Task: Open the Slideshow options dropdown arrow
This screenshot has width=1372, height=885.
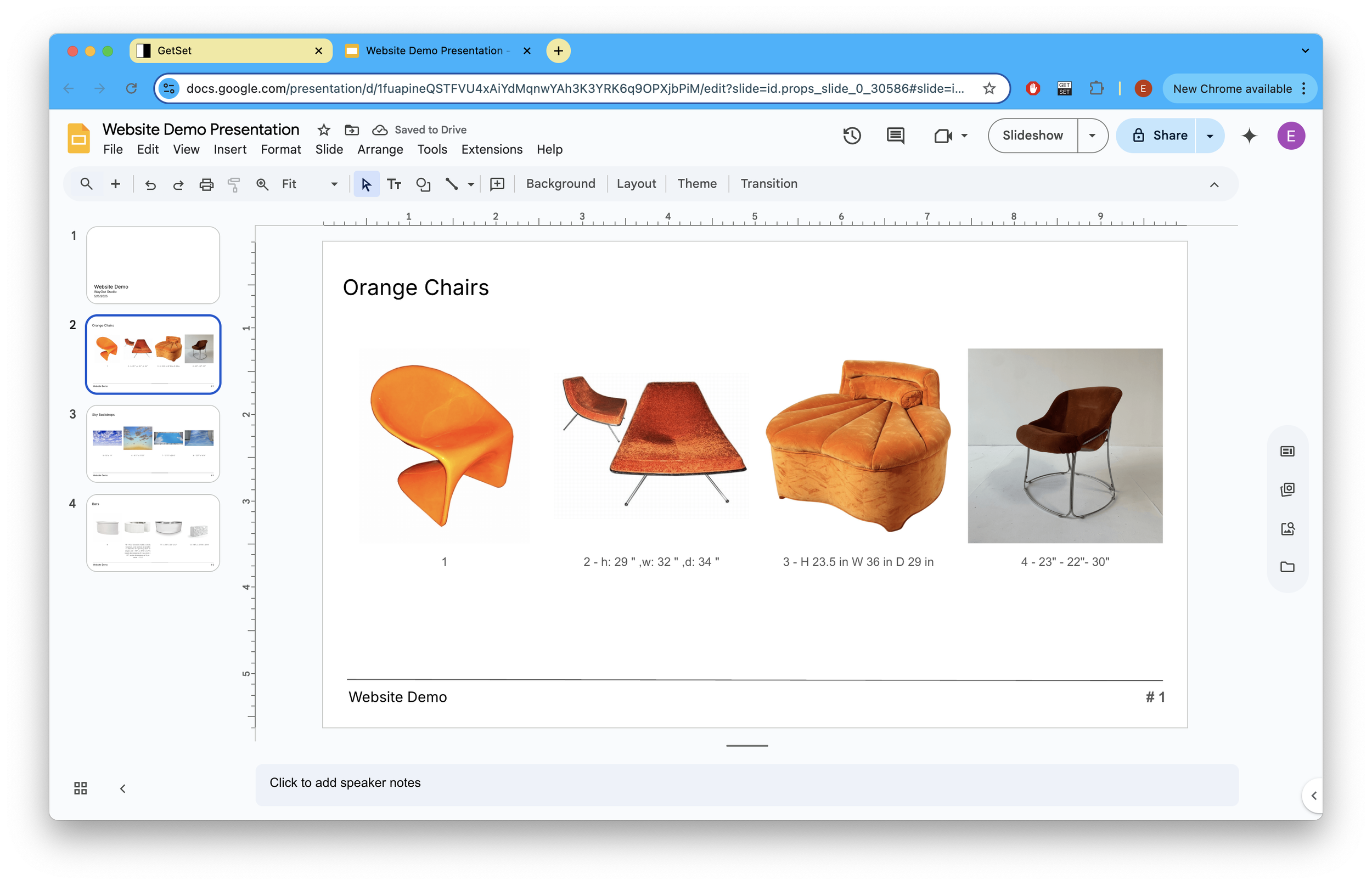Action: 1092,136
